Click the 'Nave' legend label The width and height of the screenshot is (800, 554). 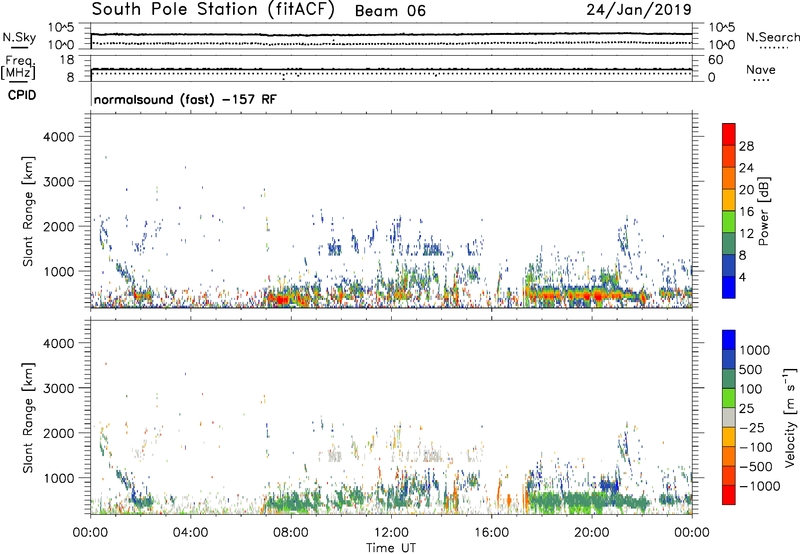pyautogui.click(x=760, y=70)
